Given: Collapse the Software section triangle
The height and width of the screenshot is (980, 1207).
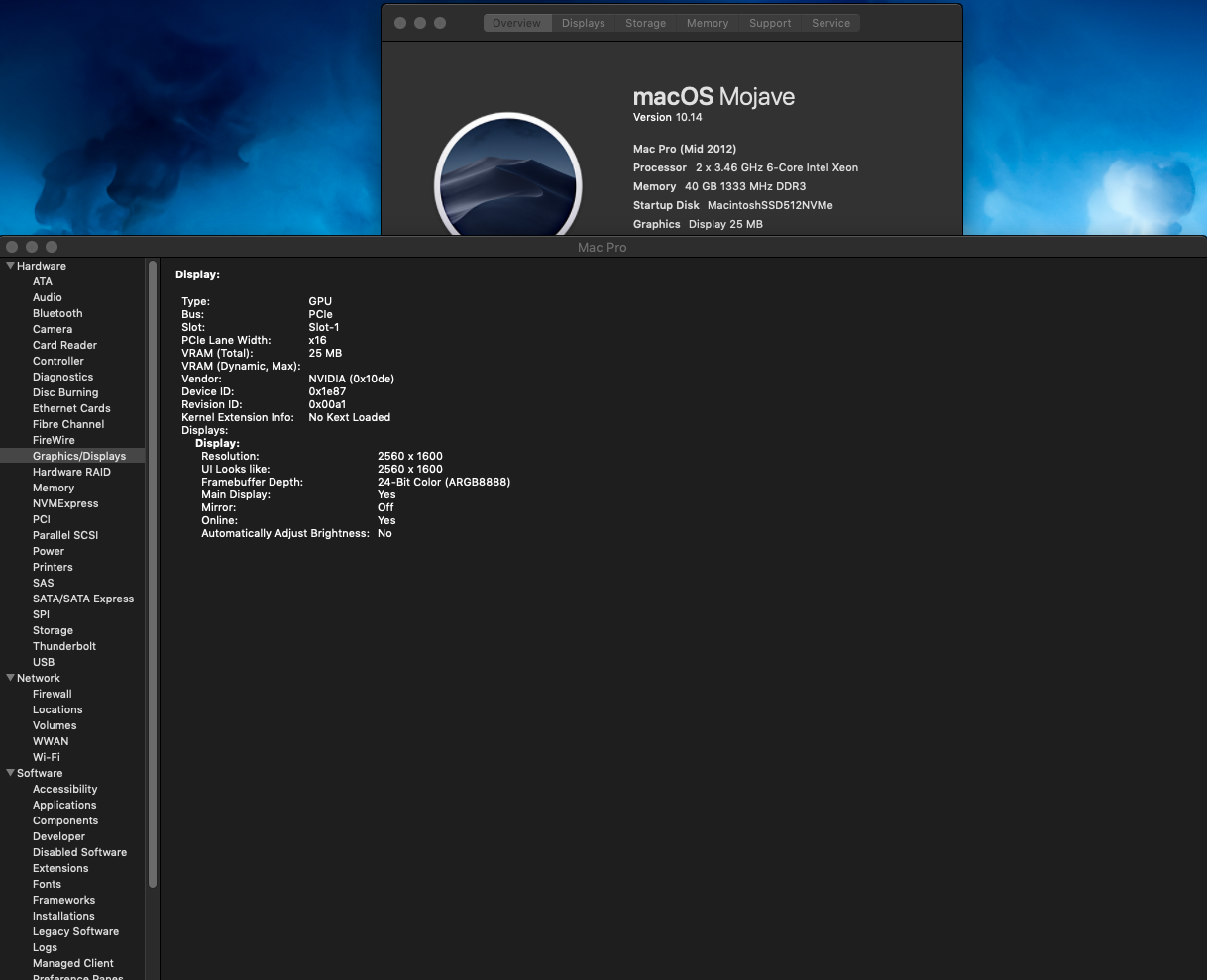Looking at the screenshot, I should pos(11,773).
